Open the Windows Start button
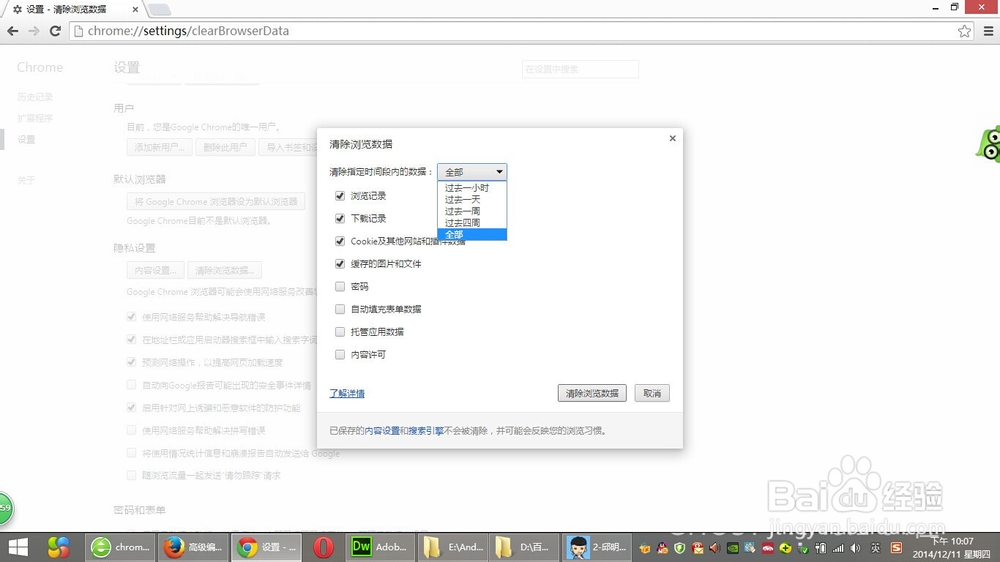 [x=18, y=547]
